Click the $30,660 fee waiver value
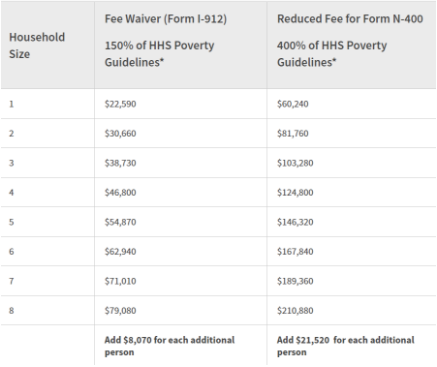 pyautogui.click(x=120, y=134)
